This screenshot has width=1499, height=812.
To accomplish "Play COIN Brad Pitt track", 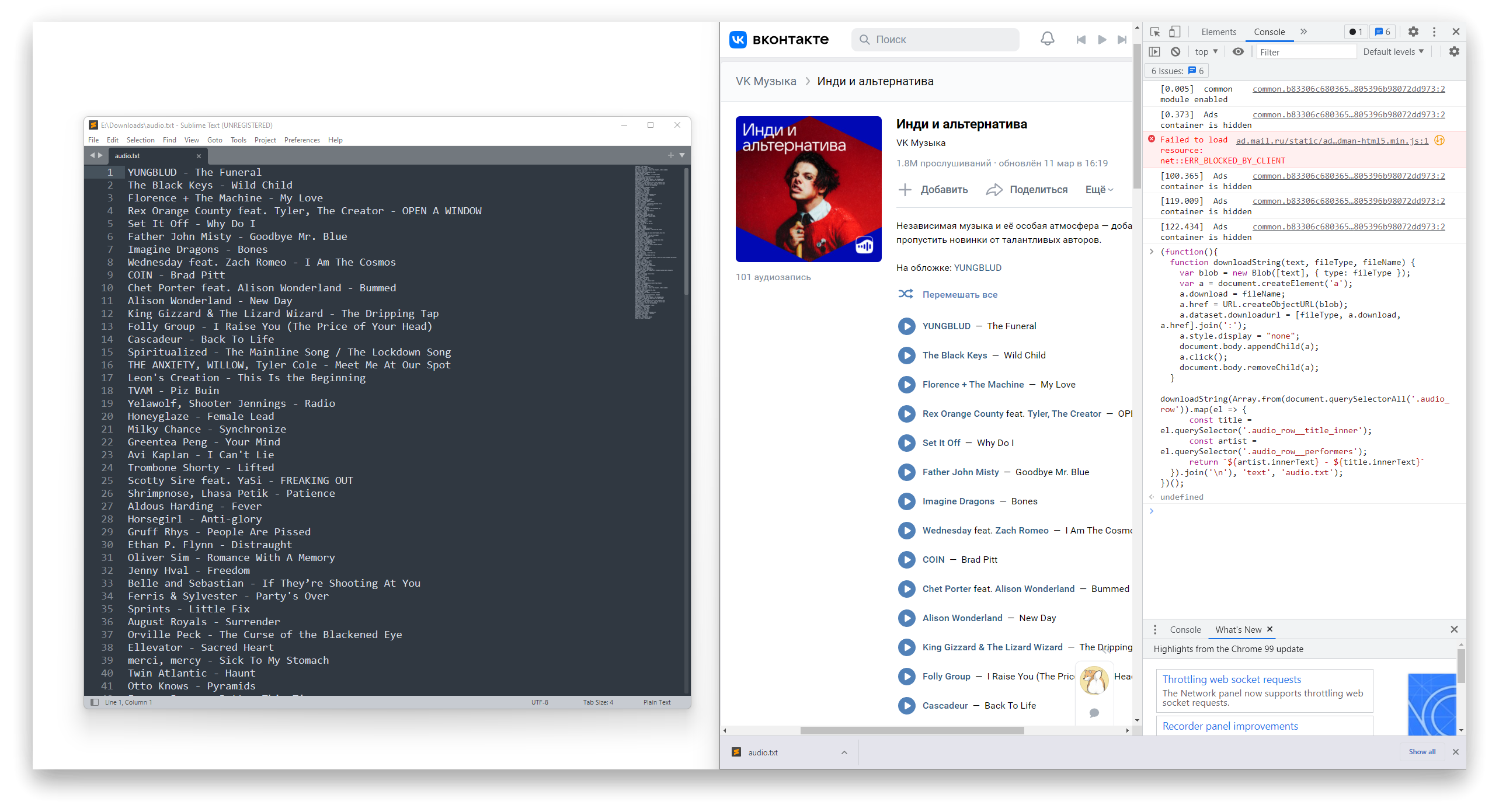I will [x=906, y=560].
